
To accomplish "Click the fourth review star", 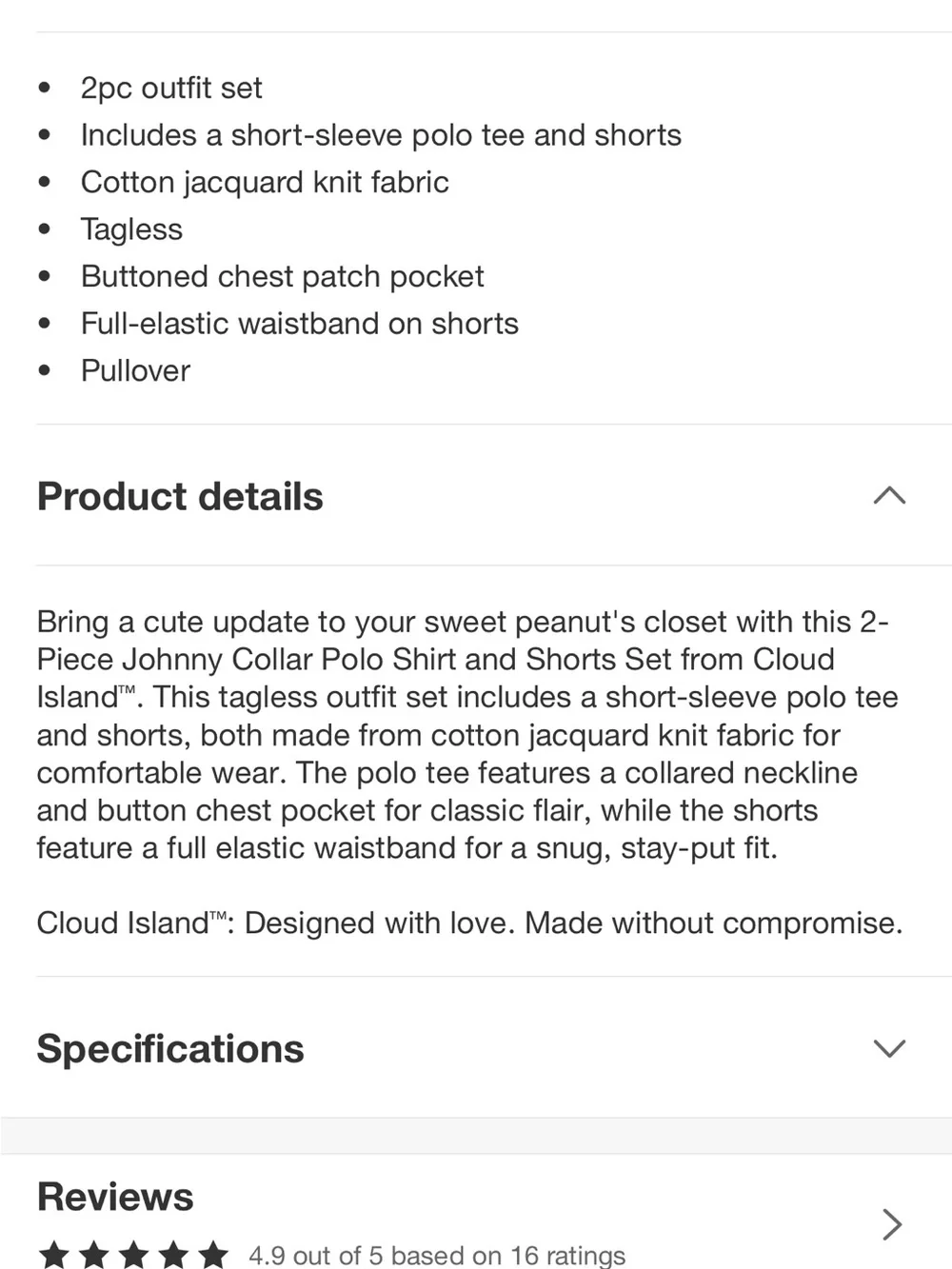I will 174,1255.
